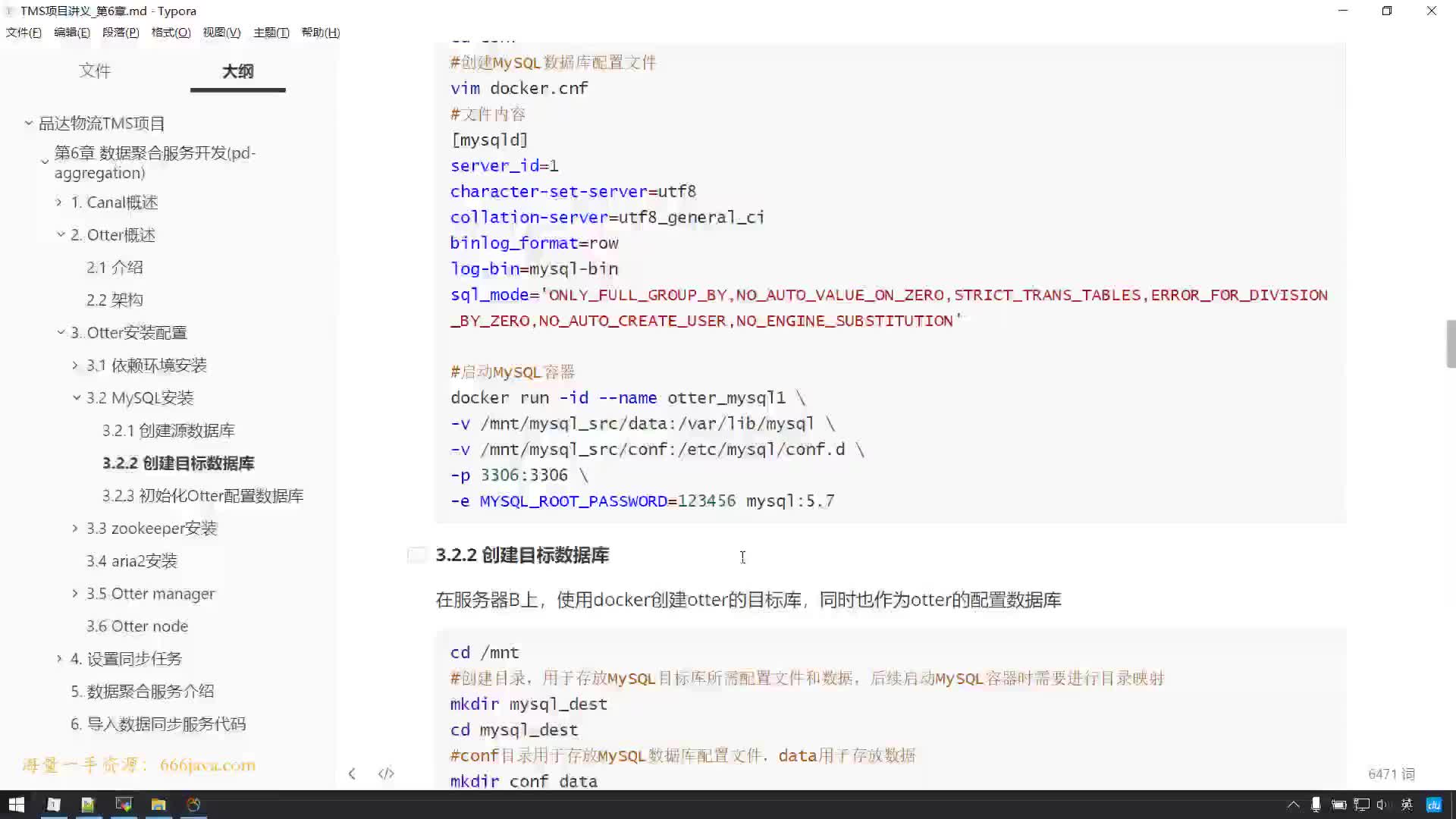Click the MYSQL_ROOT_PASSWORD=123456 line
Image resolution: width=1456 pixels, height=819 pixels.
pyautogui.click(x=642, y=500)
